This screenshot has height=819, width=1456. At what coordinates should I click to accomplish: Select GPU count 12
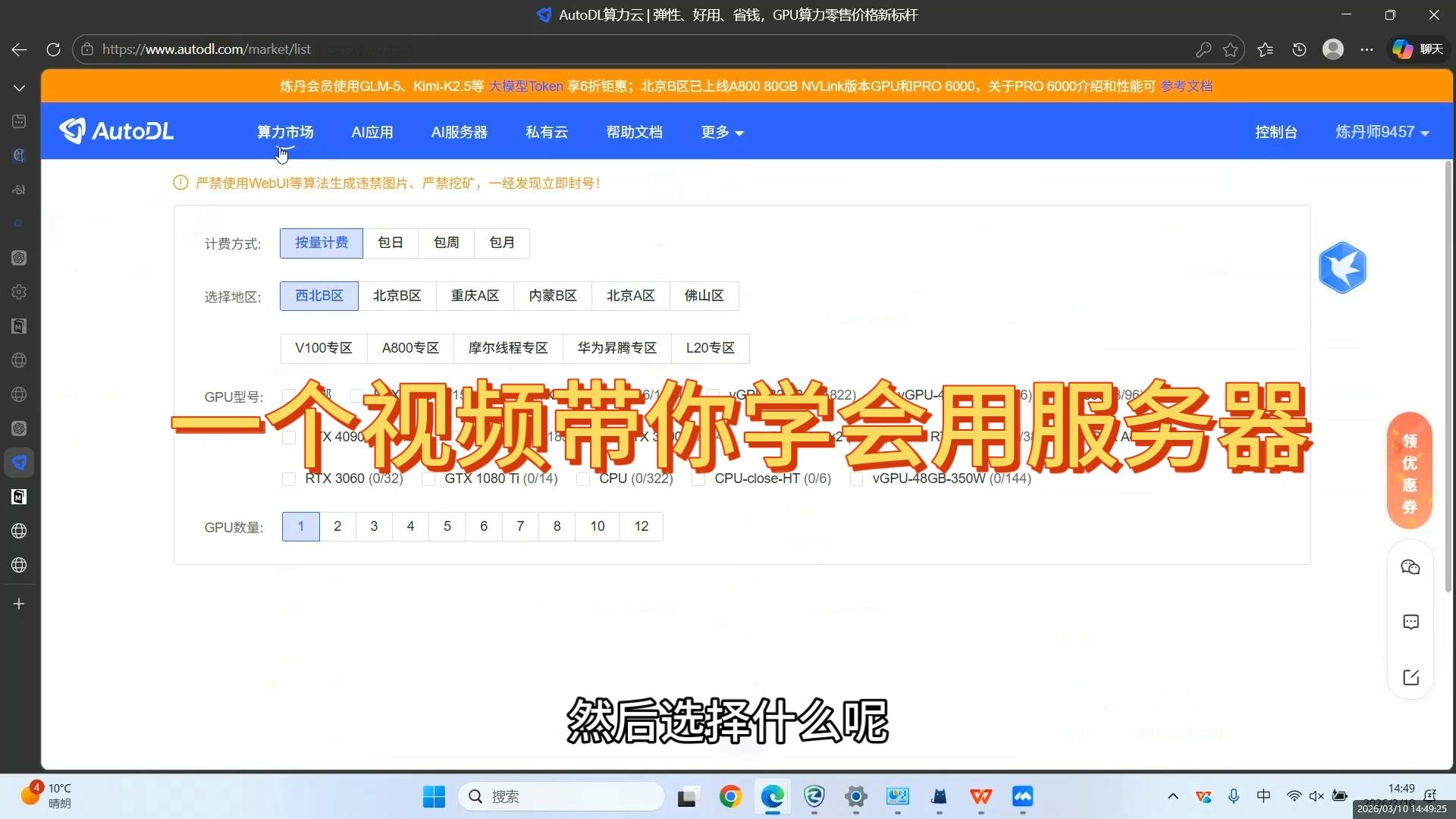[642, 526]
